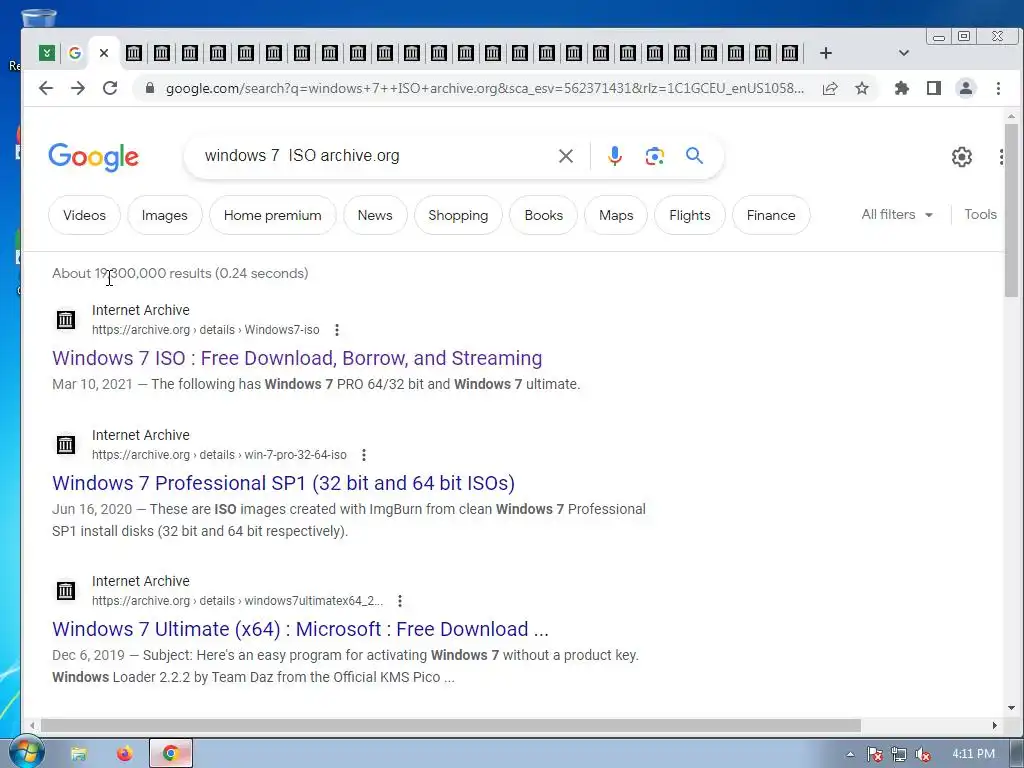Select the Home premium filter chip
This screenshot has height=768, width=1024.
tap(272, 215)
